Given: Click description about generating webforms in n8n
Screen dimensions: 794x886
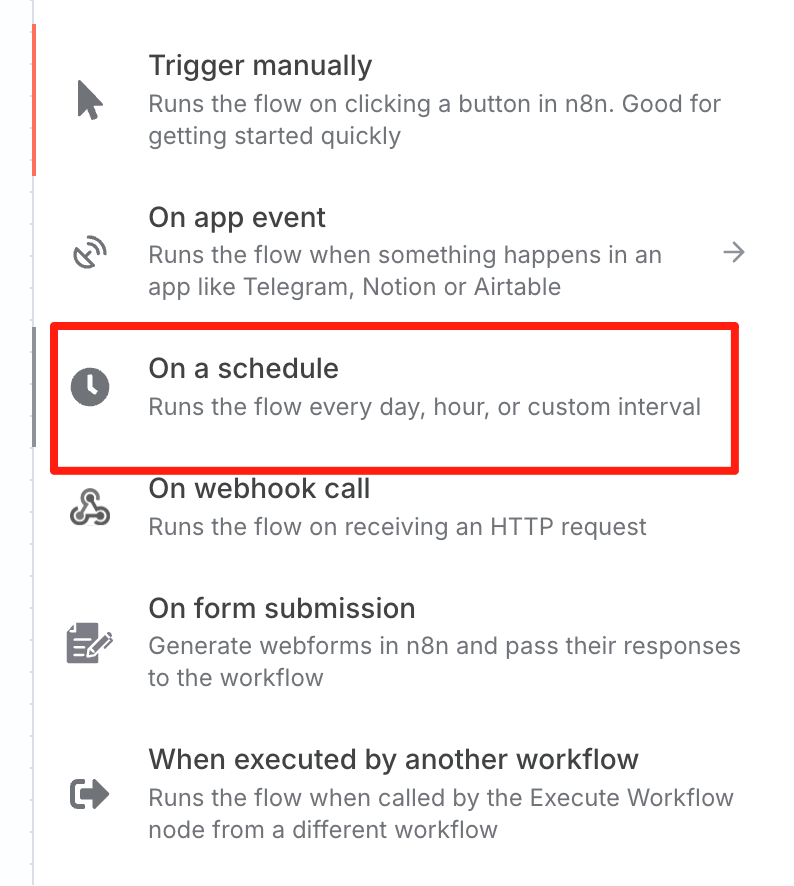Looking at the screenshot, I should pos(444,662).
